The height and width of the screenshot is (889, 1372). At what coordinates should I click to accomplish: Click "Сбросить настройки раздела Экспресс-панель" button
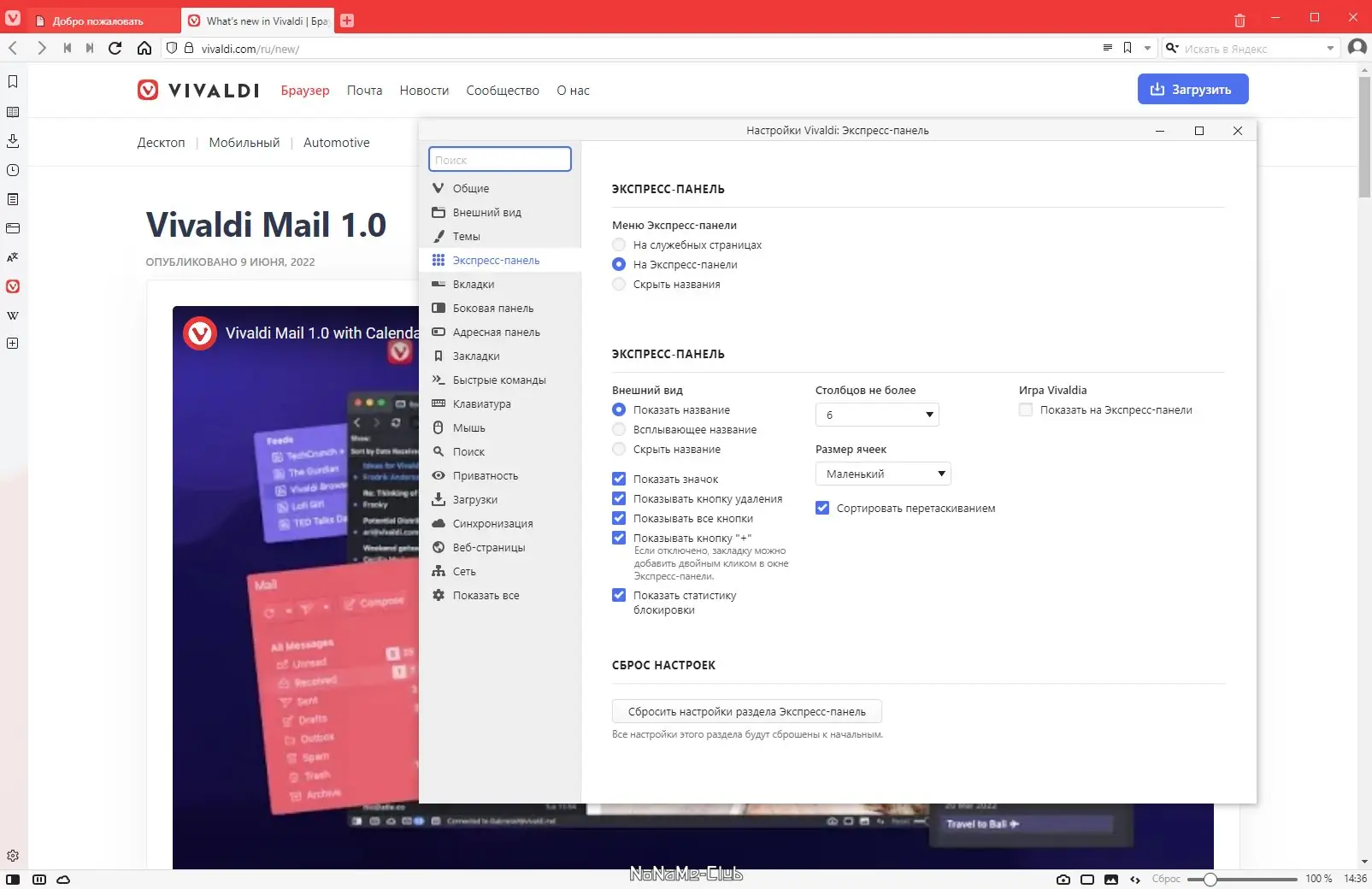[747, 711]
